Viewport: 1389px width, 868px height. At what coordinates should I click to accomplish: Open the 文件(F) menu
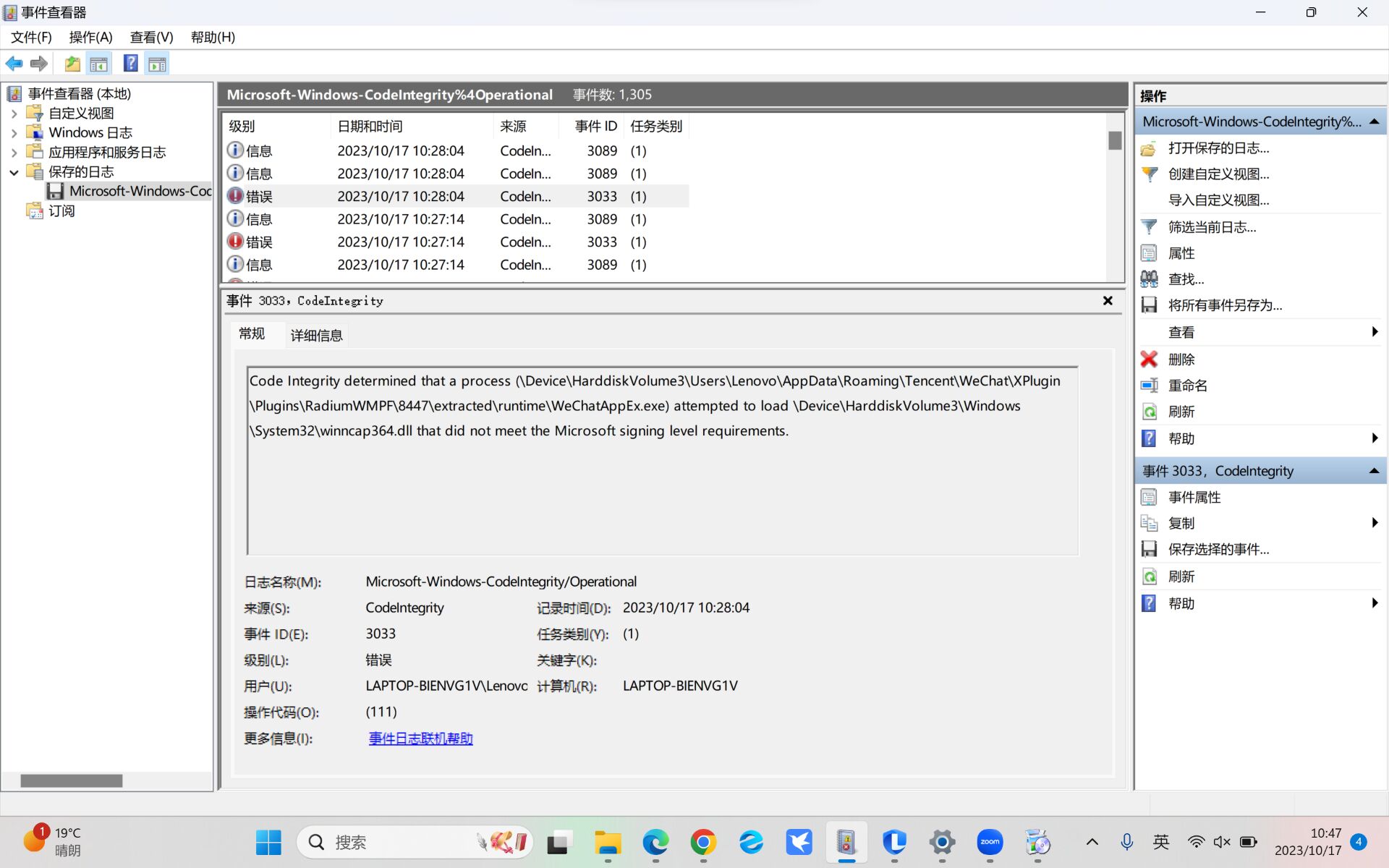point(31,37)
